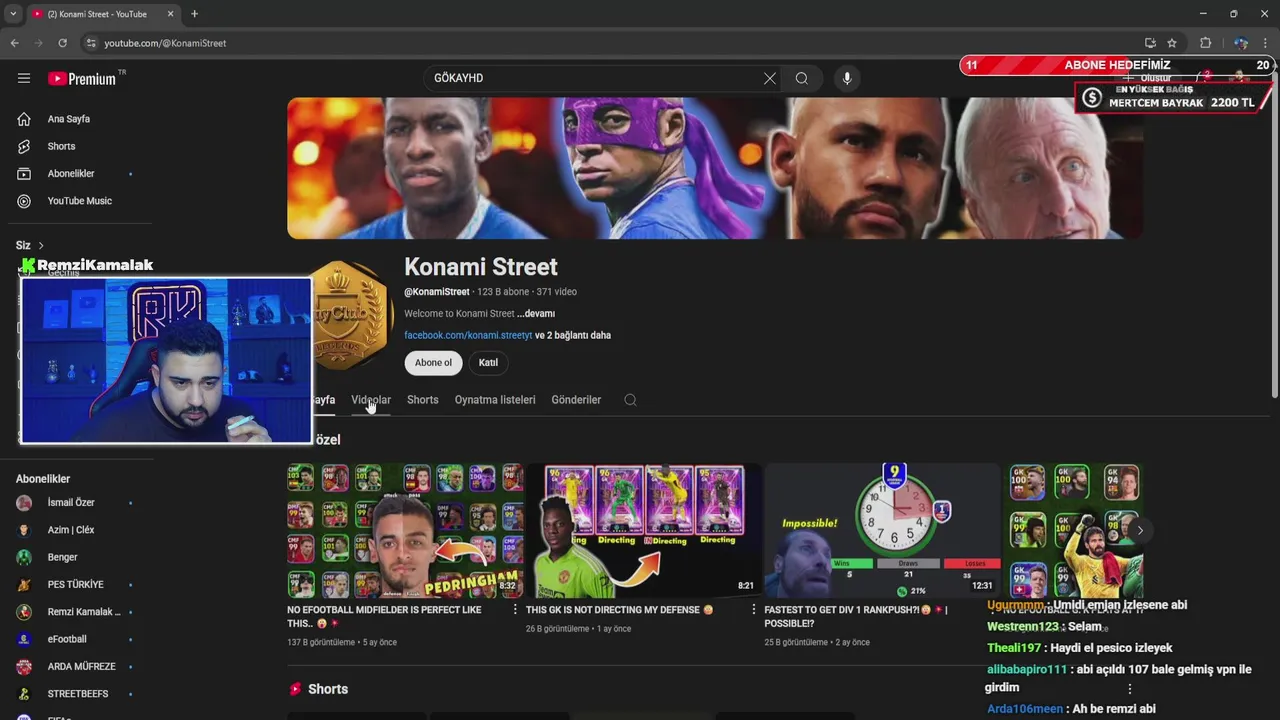Open FASTEST TO GET DIV 1 title

[x=855, y=616]
